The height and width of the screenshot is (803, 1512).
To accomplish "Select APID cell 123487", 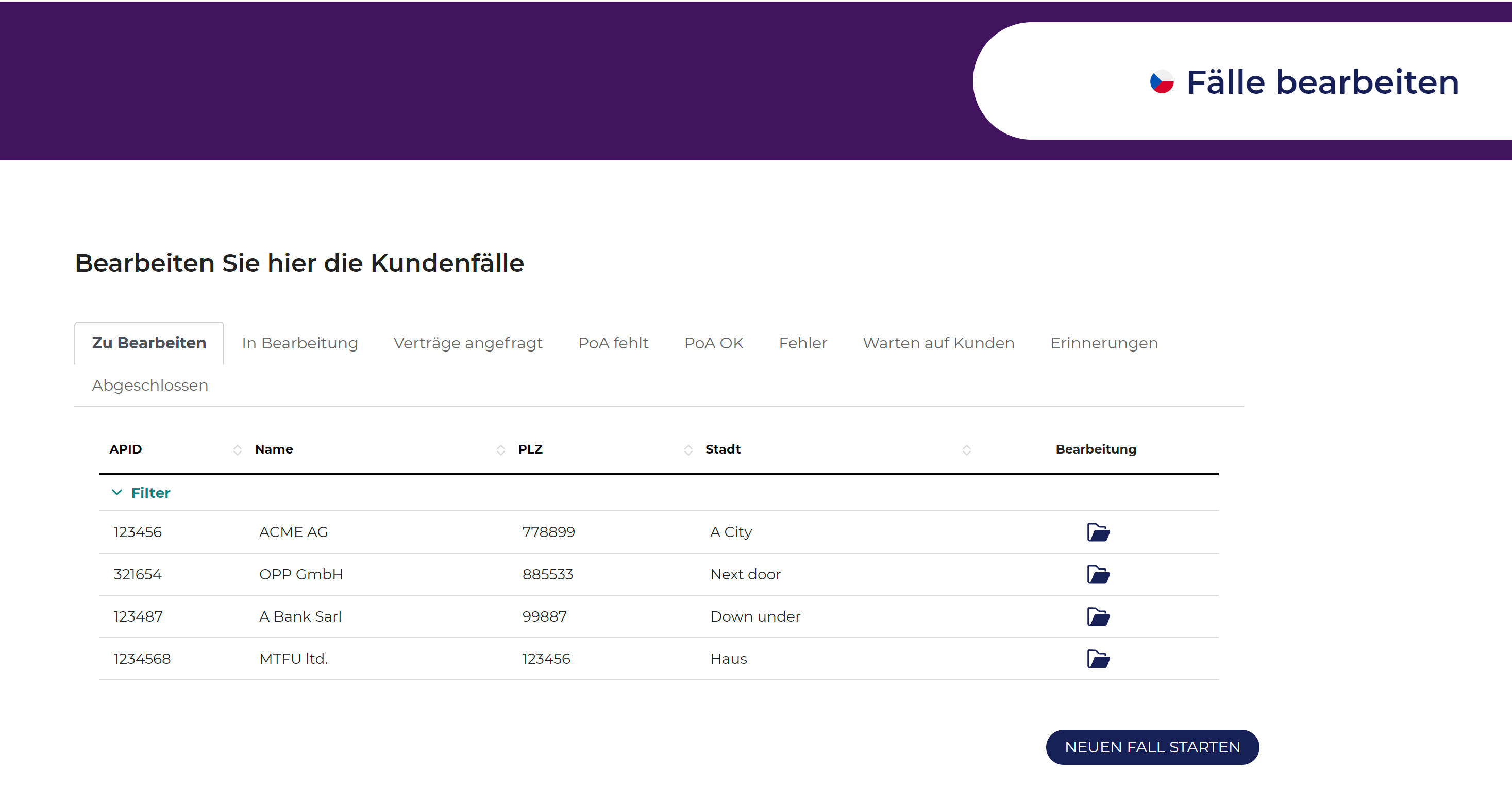I will [138, 616].
